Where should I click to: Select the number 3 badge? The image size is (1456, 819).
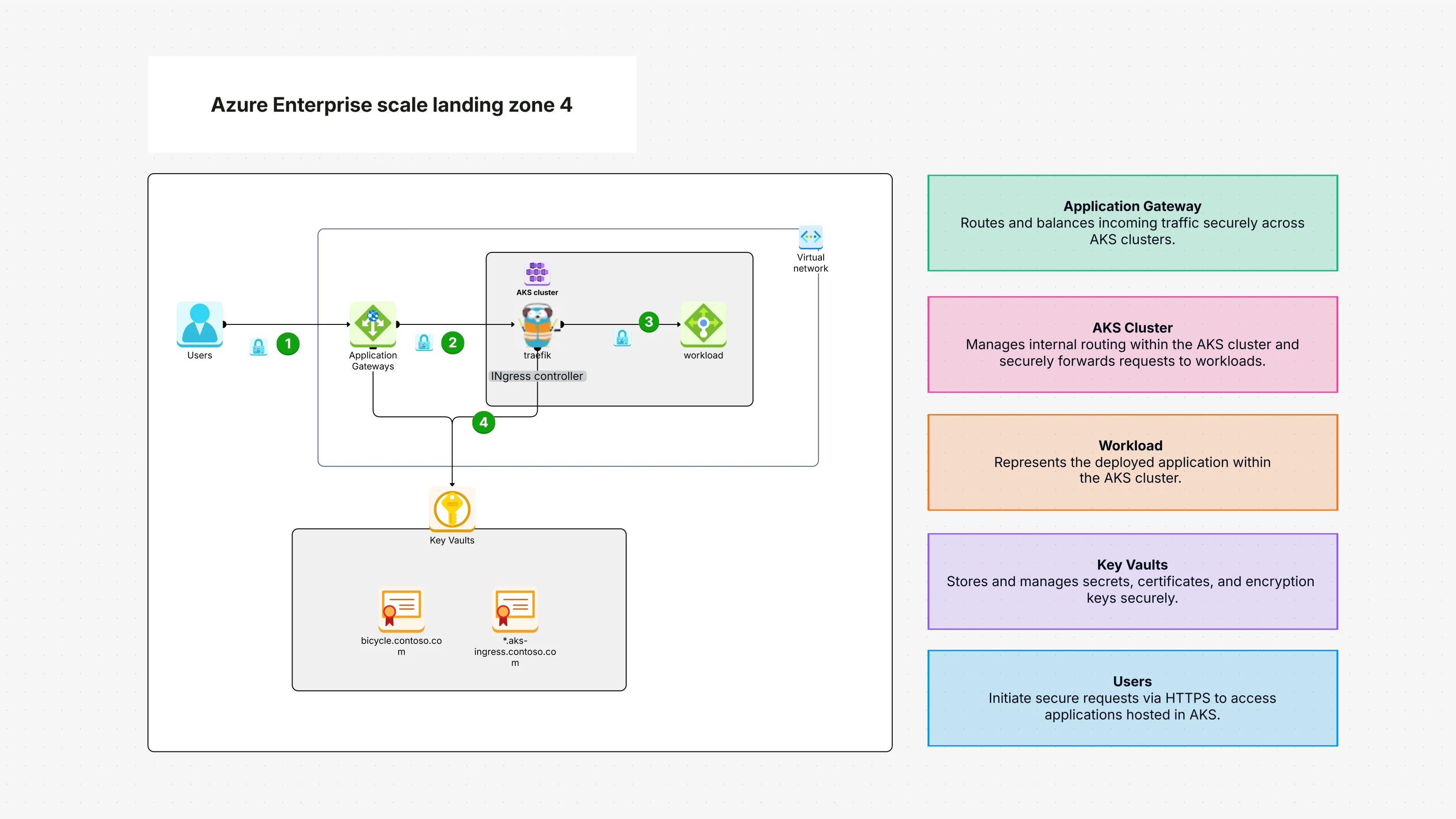point(649,322)
